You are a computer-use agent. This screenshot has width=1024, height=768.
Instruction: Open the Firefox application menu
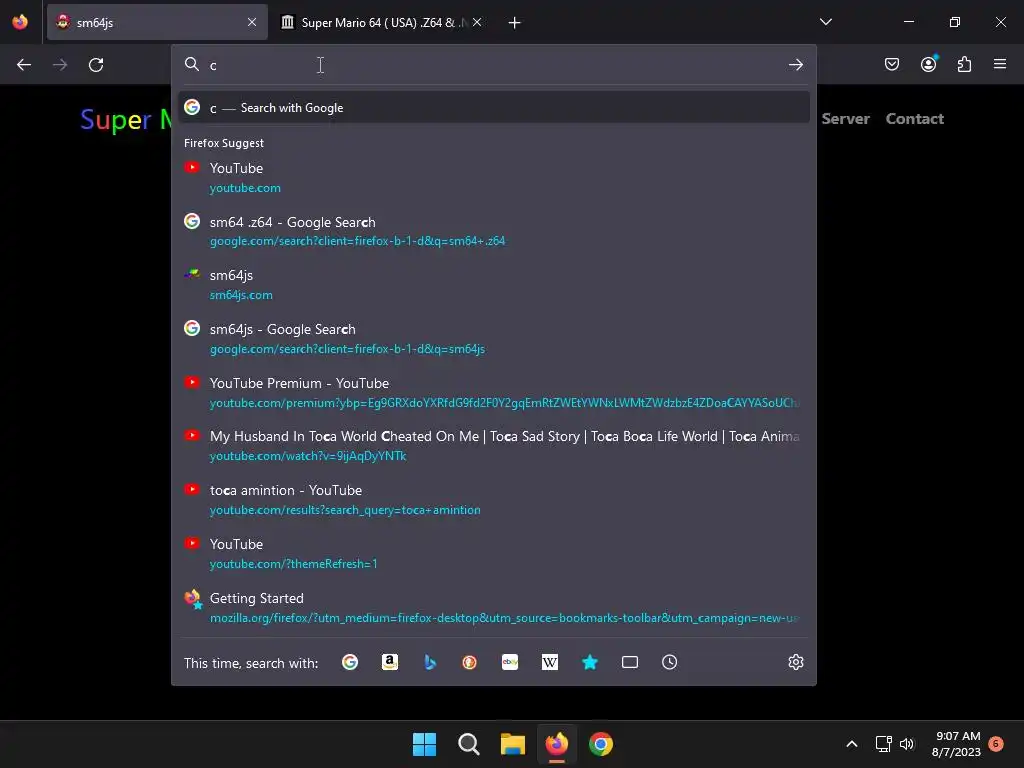[x=1000, y=64]
